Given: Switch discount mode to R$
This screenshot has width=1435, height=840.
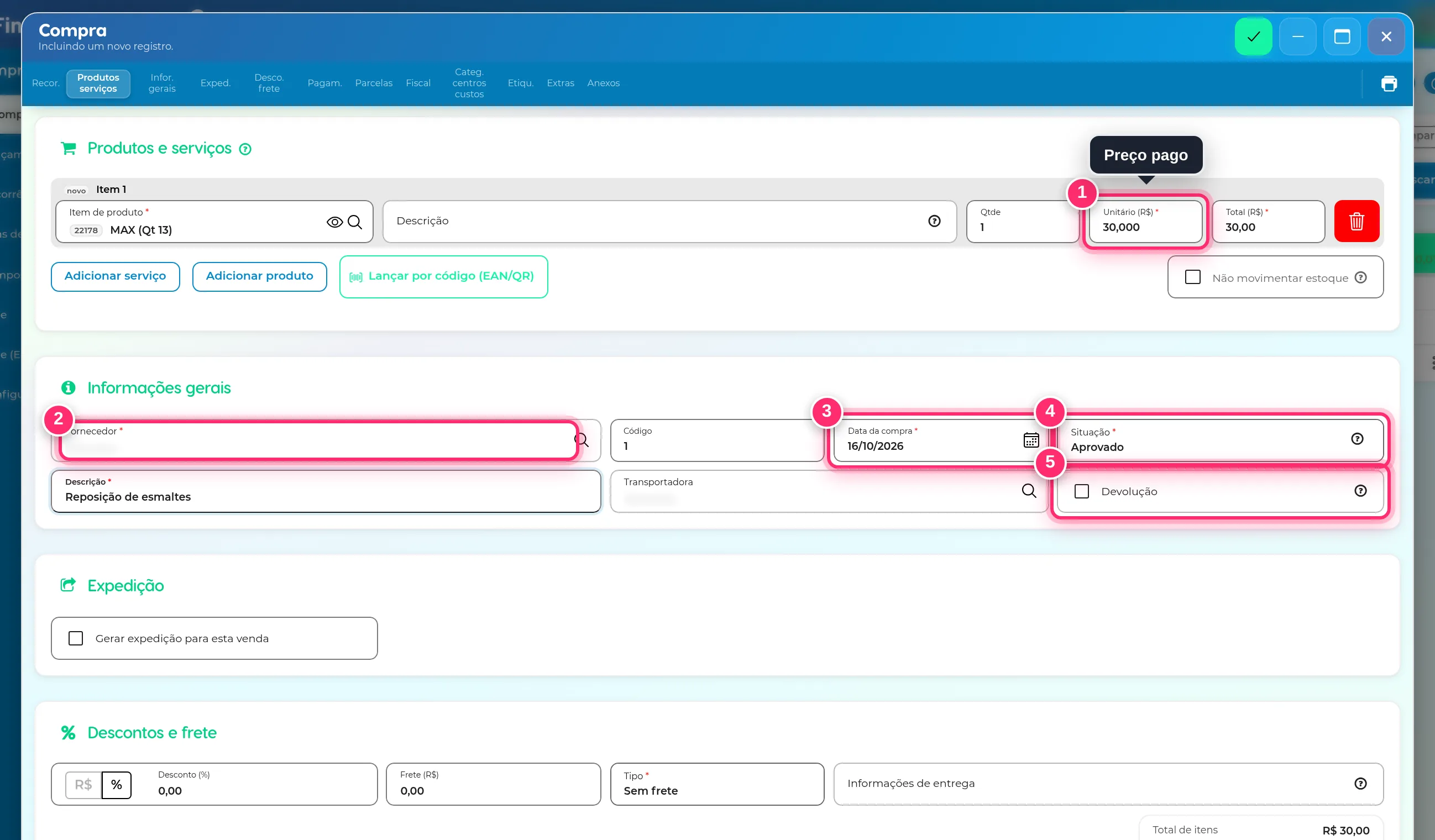Looking at the screenshot, I should pos(83,785).
